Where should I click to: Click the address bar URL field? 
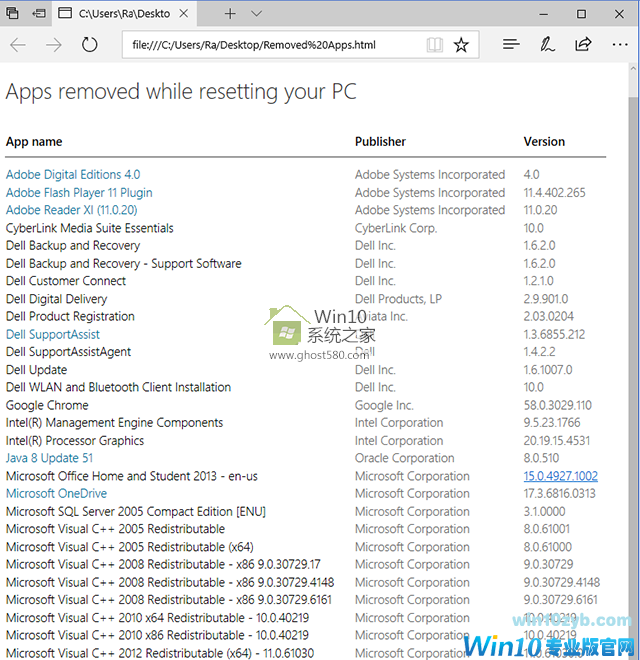270,45
